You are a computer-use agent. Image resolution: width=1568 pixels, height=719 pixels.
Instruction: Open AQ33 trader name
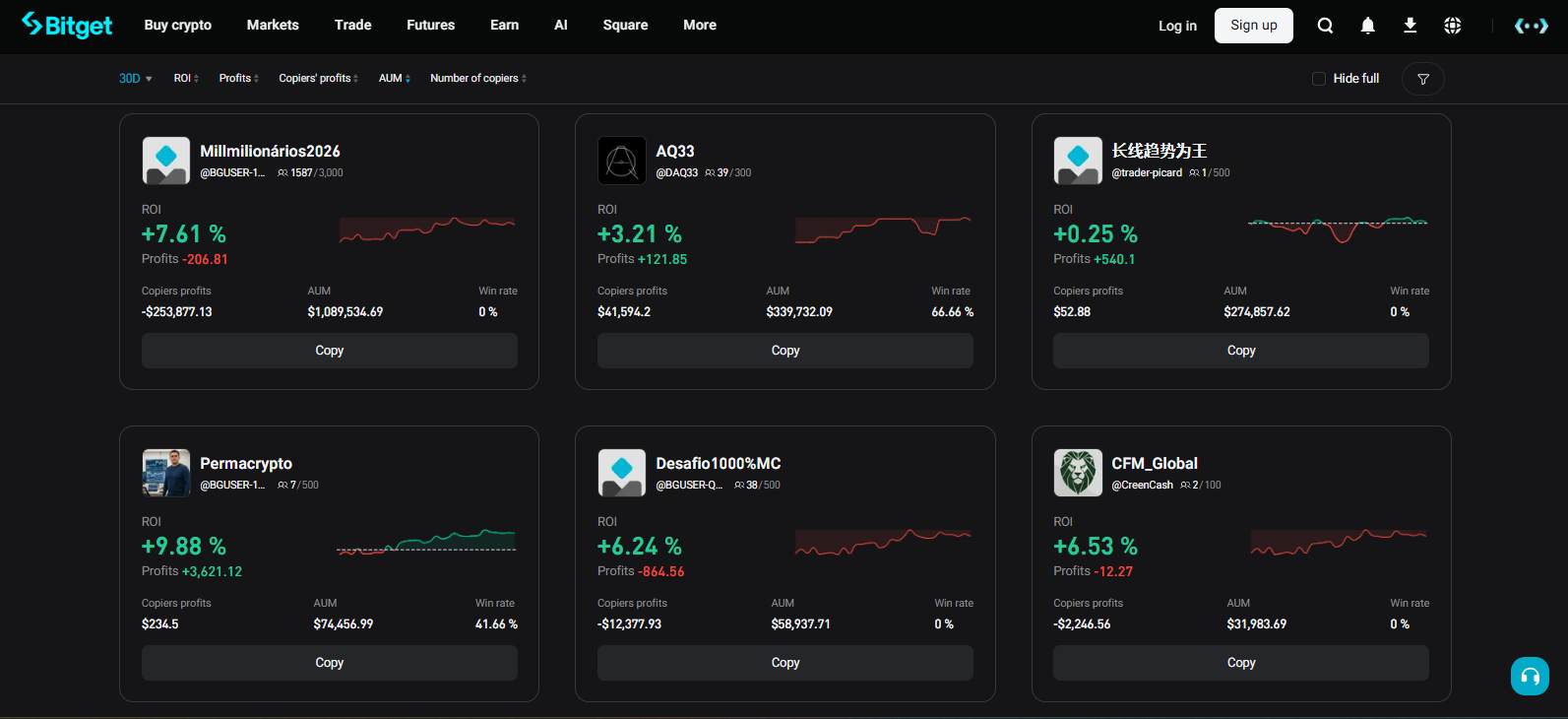click(x=675, y=151)
